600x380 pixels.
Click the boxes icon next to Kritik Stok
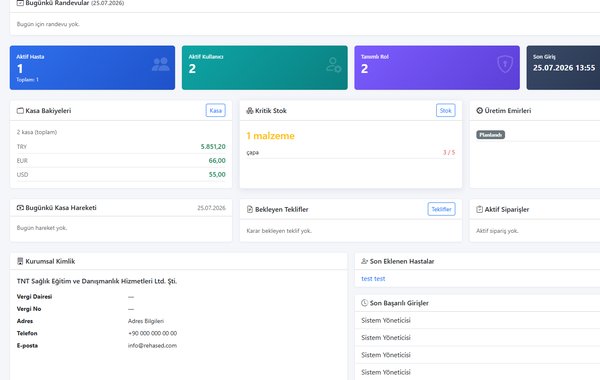[250, 111]
